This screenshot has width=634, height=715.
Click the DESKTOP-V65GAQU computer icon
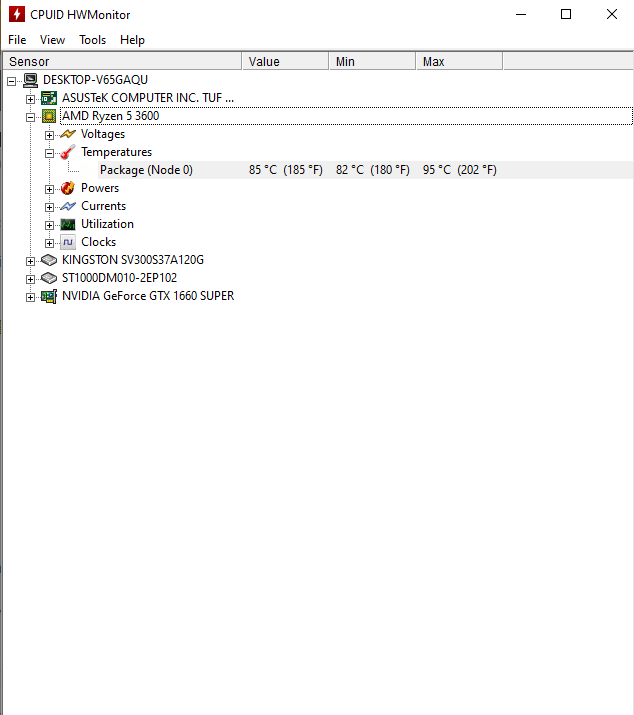[31, 80]
